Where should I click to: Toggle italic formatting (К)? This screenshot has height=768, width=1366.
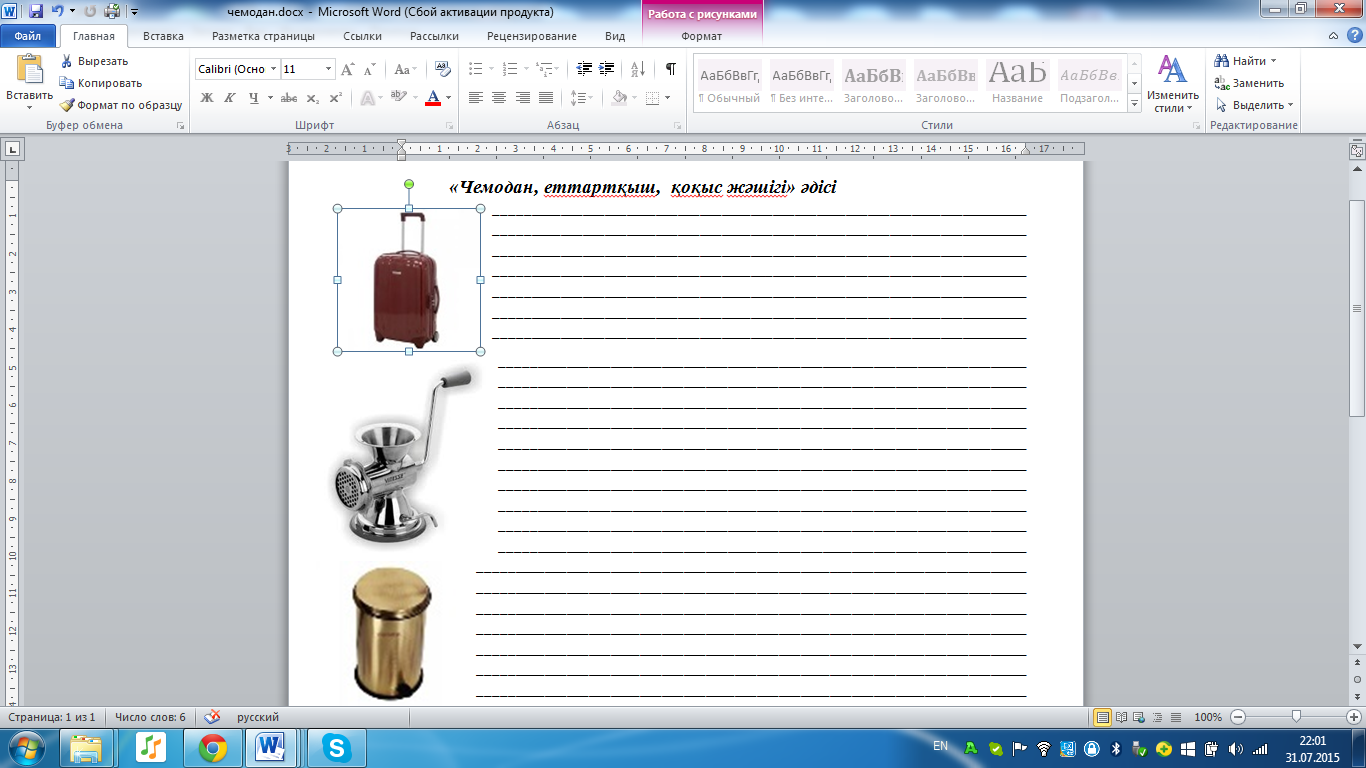pyautogui.click(x=230, y=98)
